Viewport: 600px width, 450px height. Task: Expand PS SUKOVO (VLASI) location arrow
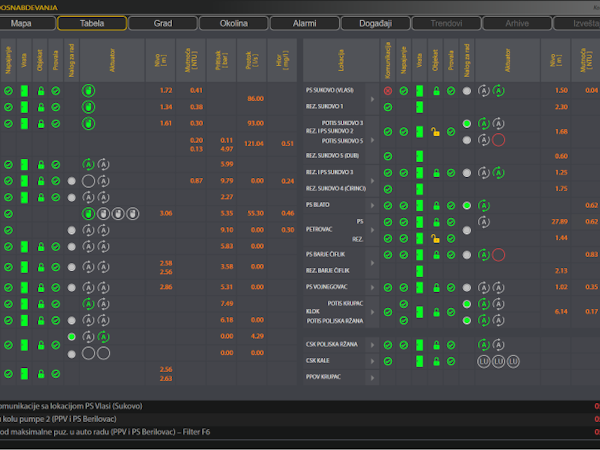[x=372, y=99]
